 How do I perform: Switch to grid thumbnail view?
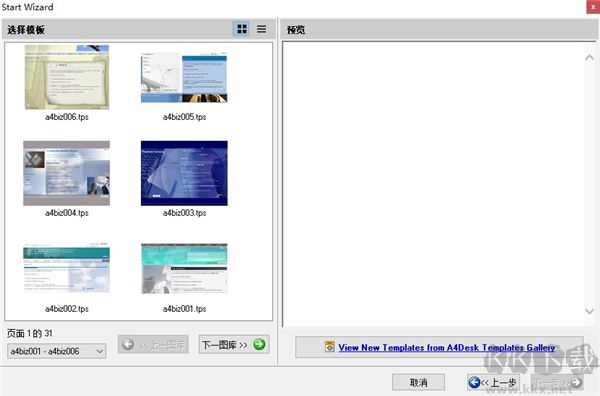241,29
